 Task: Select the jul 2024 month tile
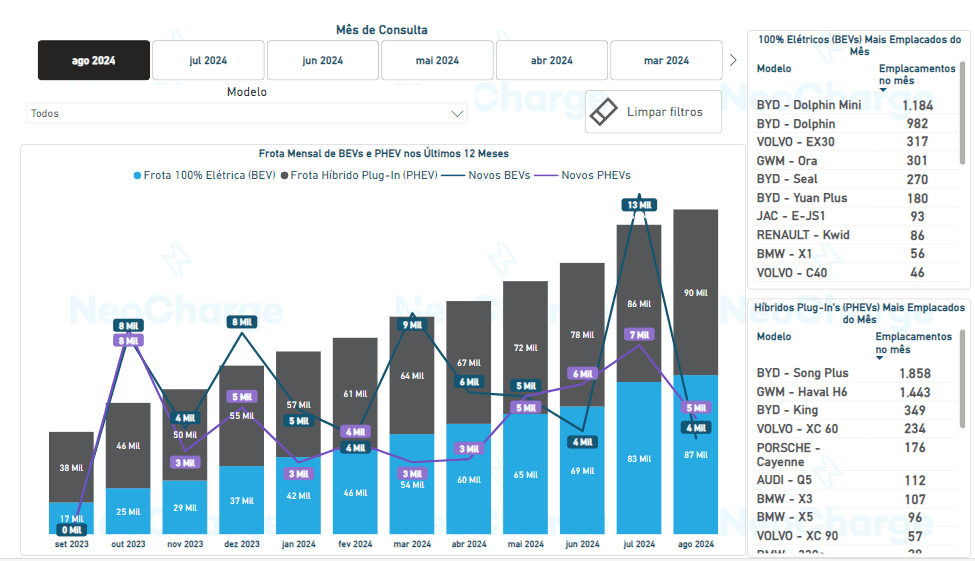click(x=208, y=60)
